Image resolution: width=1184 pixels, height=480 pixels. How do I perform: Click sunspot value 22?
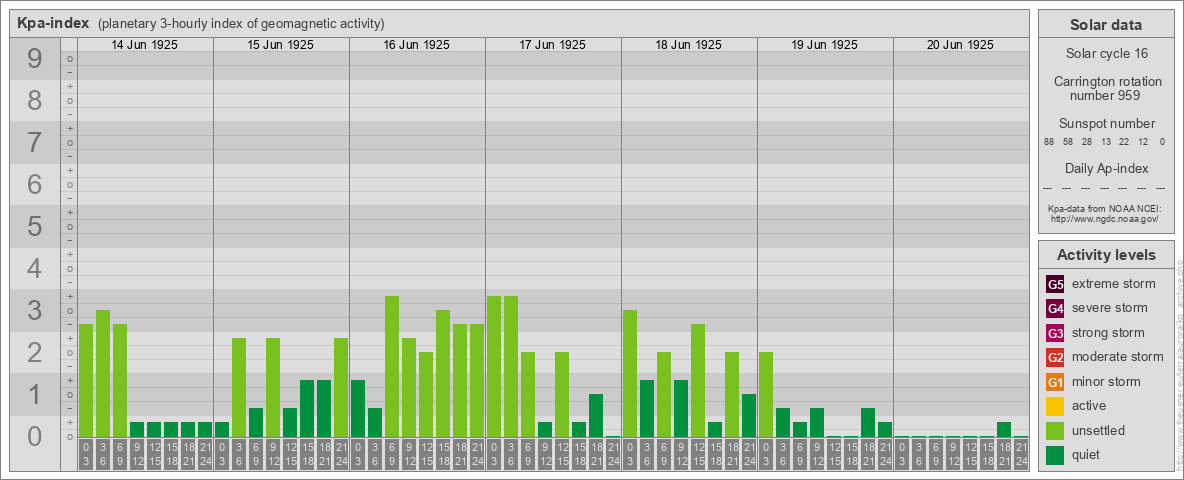pos(1124,142)
